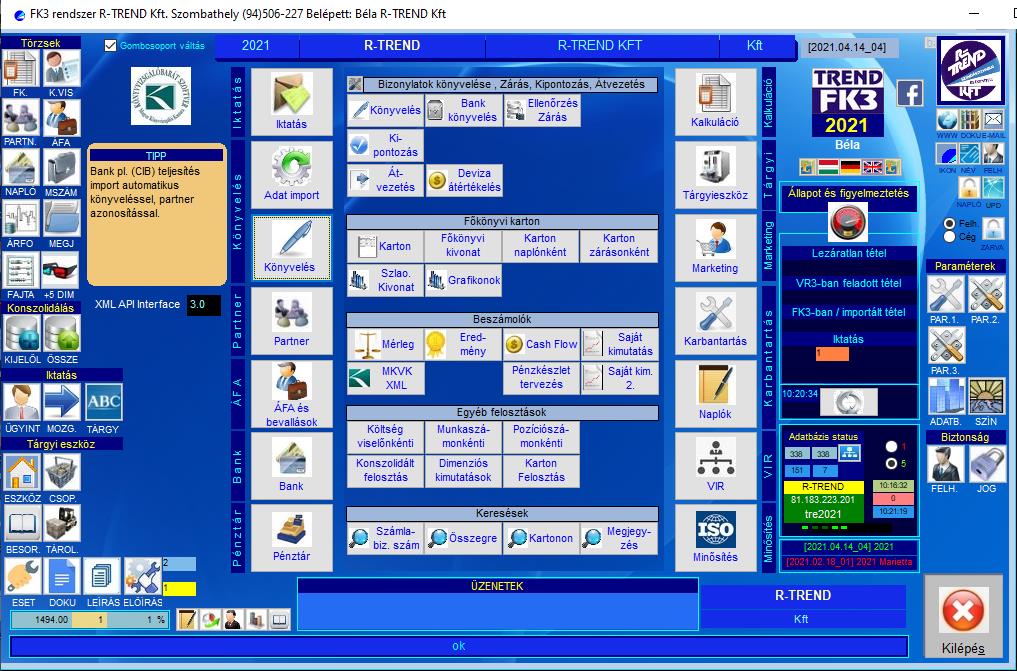Image resolution: width=1017 pixels, height=671 pixels.
Task: Click the ELŐÍRÁS gears and tools icon
Action: [143, 576]
